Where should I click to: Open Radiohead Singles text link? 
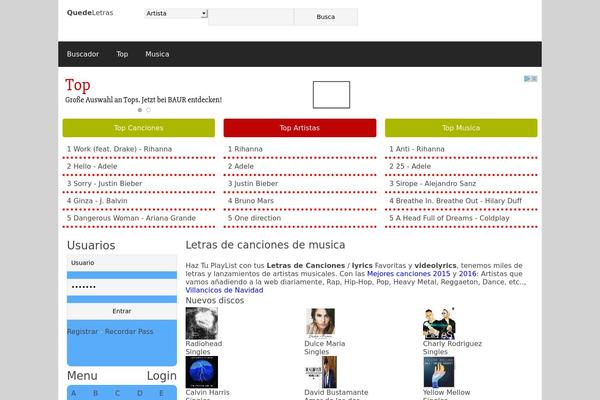coord(204,348)
